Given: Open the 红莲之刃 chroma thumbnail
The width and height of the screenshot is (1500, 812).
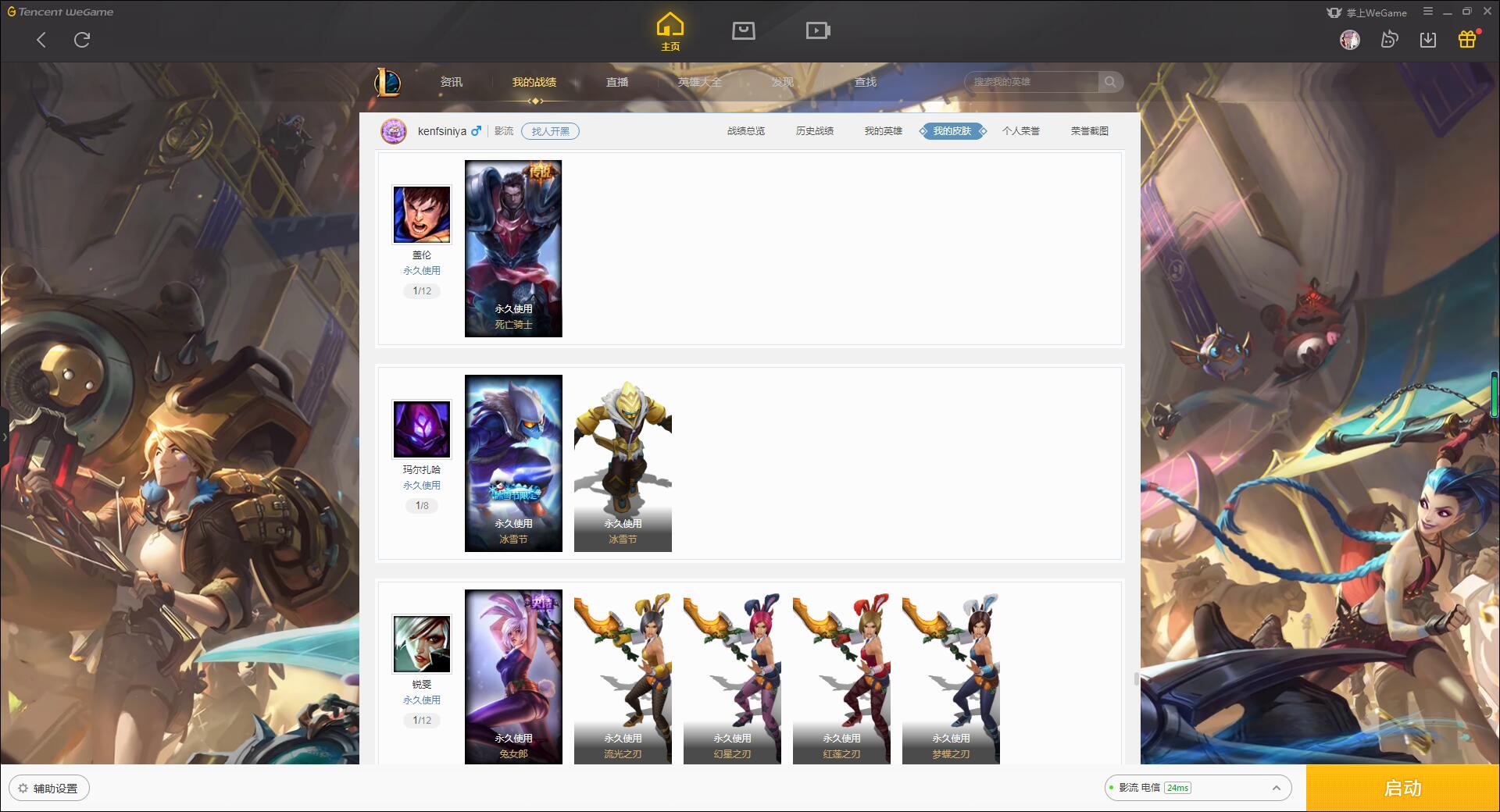Looking at the screenshot, I should click(841, 677).
